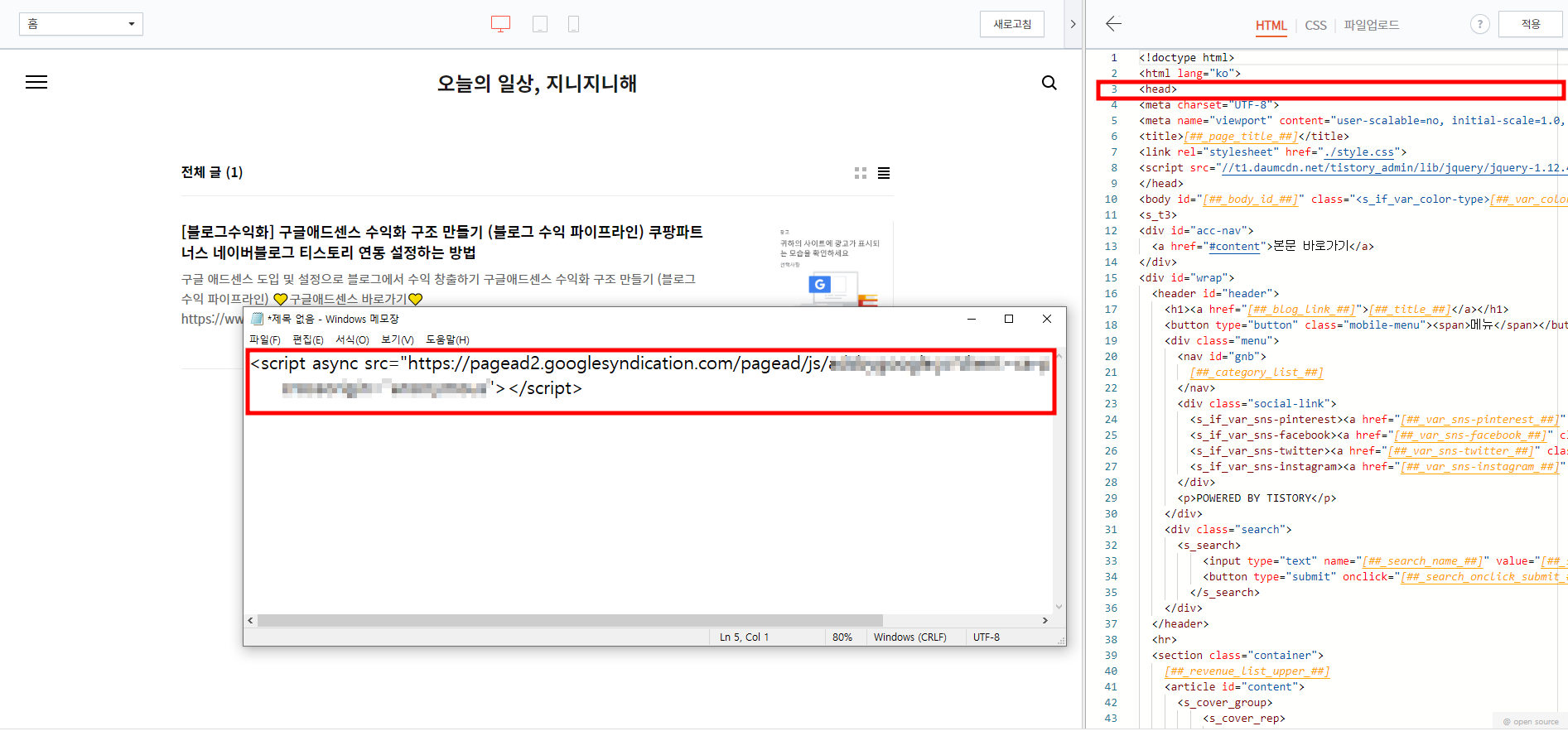Click Notepad vertical scroll down arrow

1059,607
